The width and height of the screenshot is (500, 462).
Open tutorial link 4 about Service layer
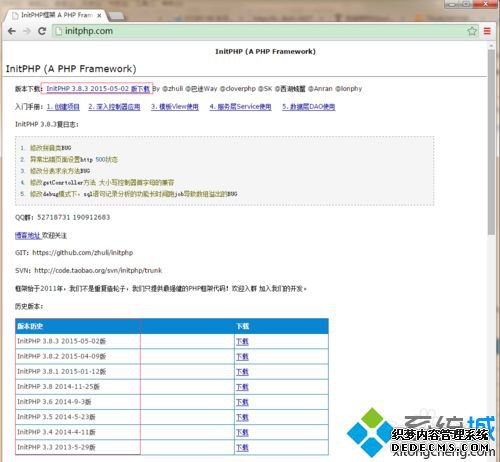[x=240, y=107]
